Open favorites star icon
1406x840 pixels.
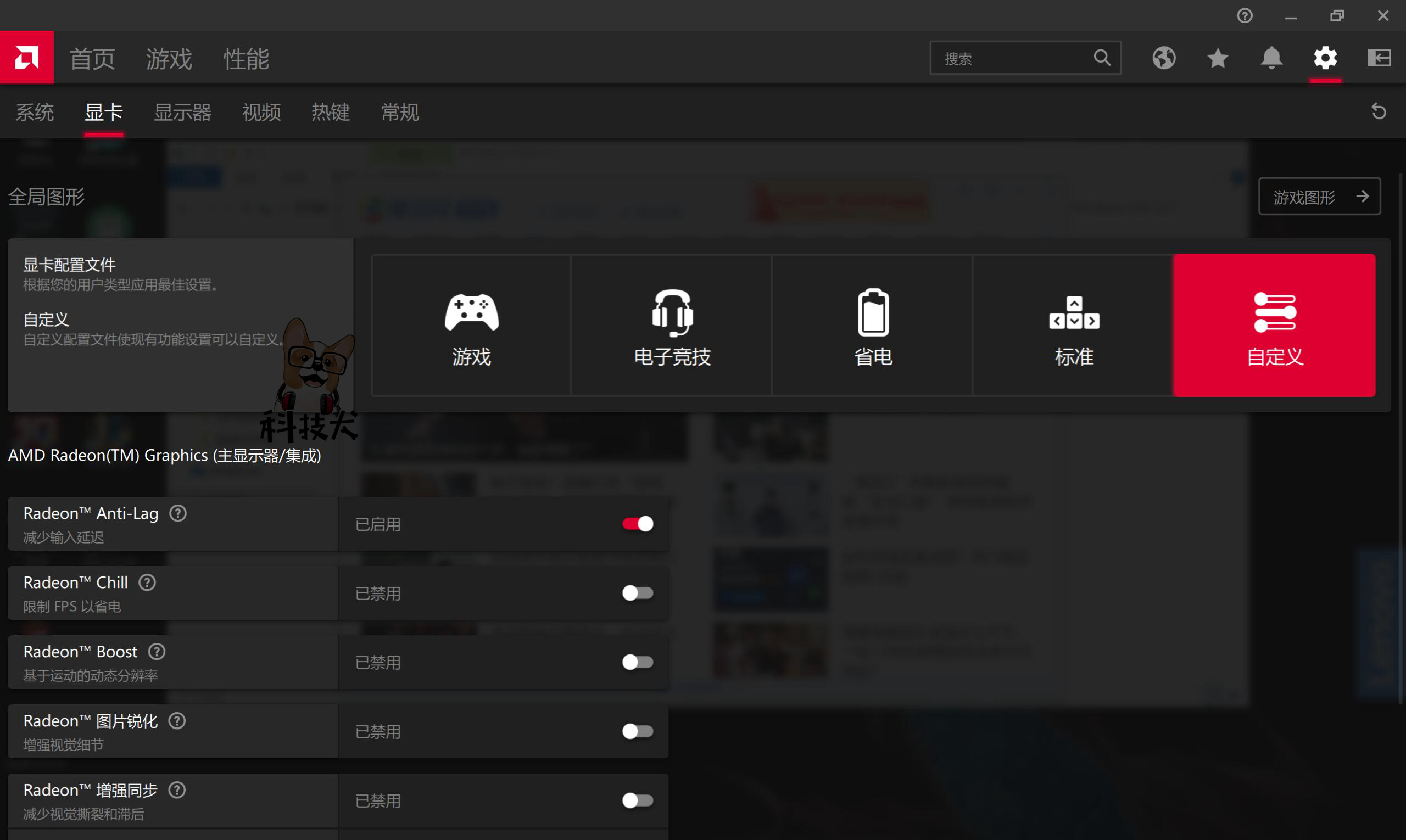tap(1218, 58)
